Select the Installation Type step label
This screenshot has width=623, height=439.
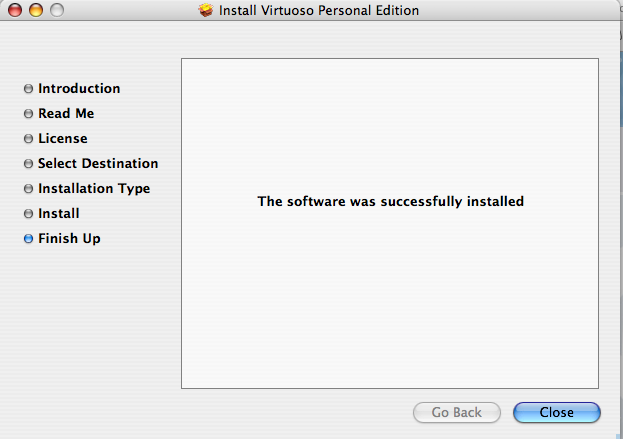94,189
